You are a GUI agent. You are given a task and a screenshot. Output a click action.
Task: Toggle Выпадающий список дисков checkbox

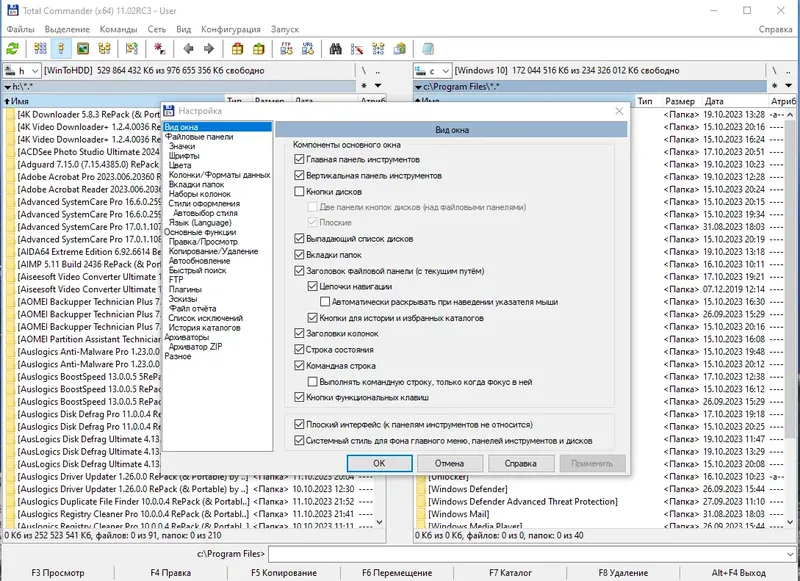(x=299, y=239)
